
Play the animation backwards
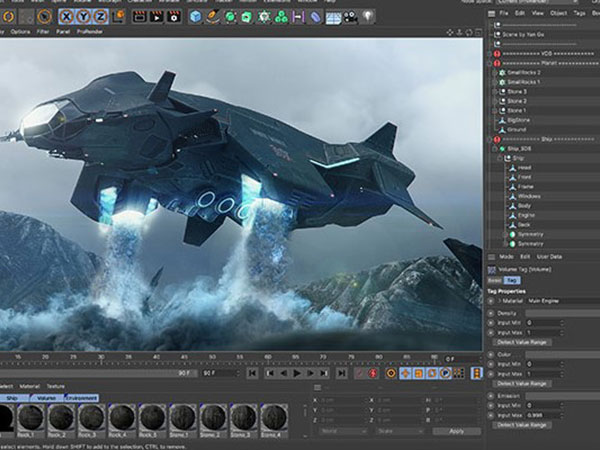pos(284,373)
